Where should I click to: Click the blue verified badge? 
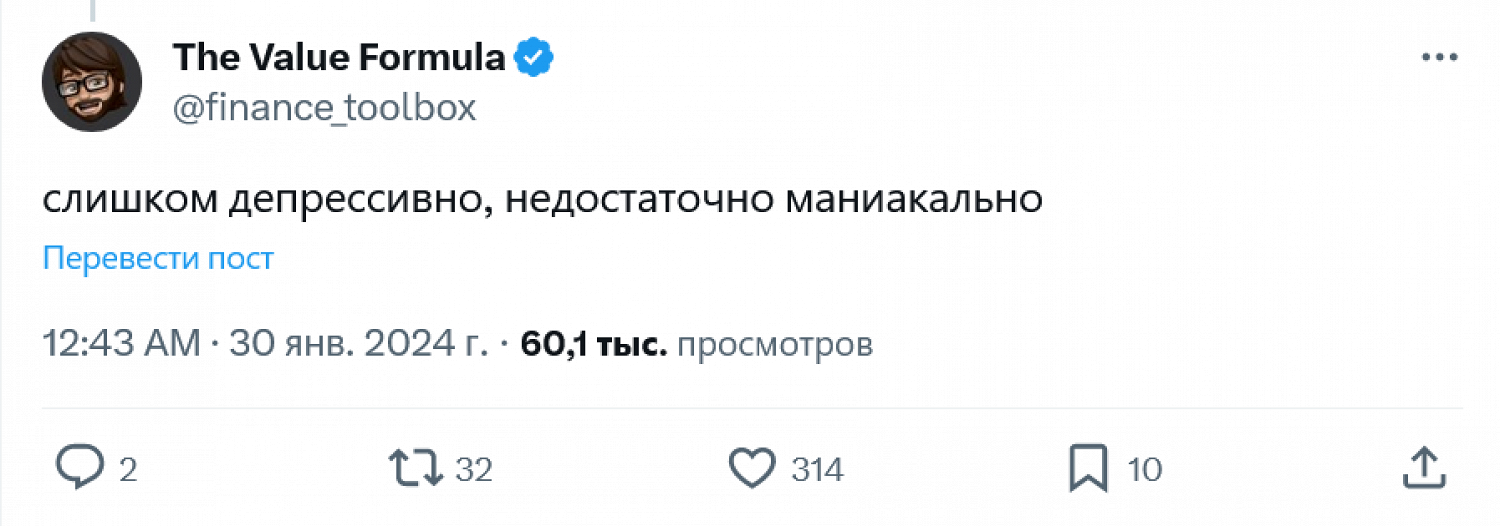(x=534, y=58)
